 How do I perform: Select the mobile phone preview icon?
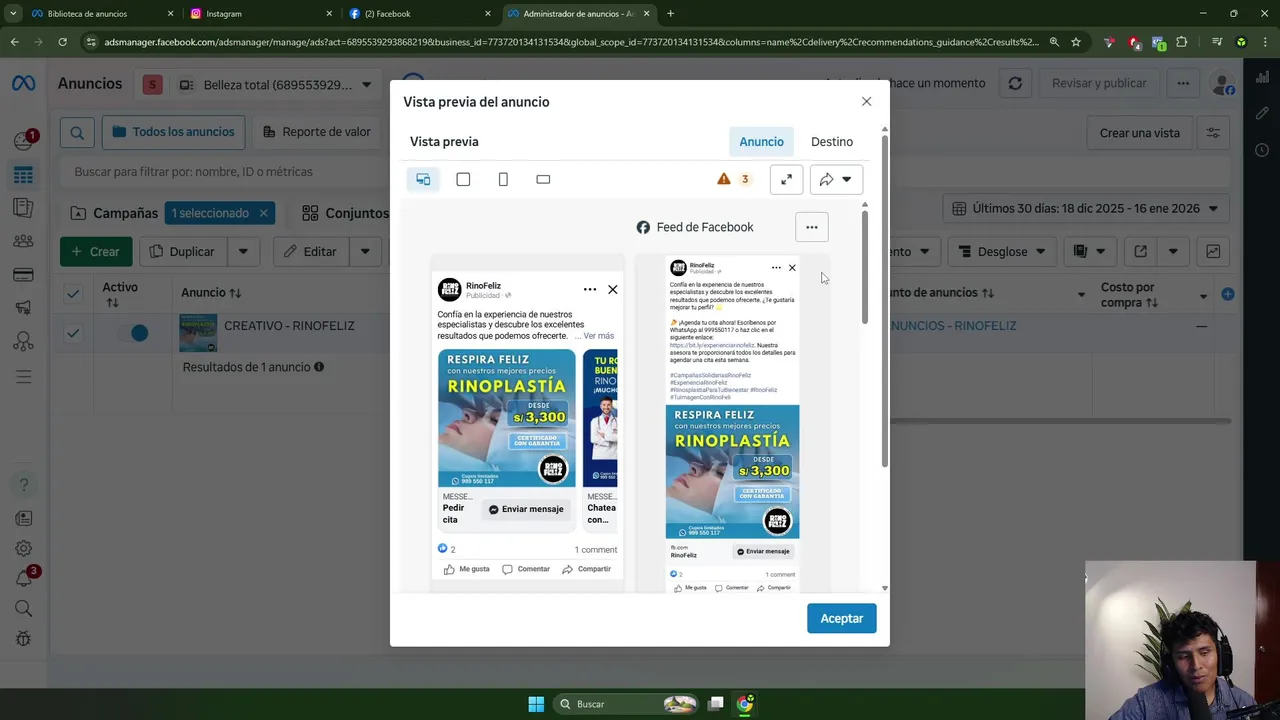coord(503,179)
